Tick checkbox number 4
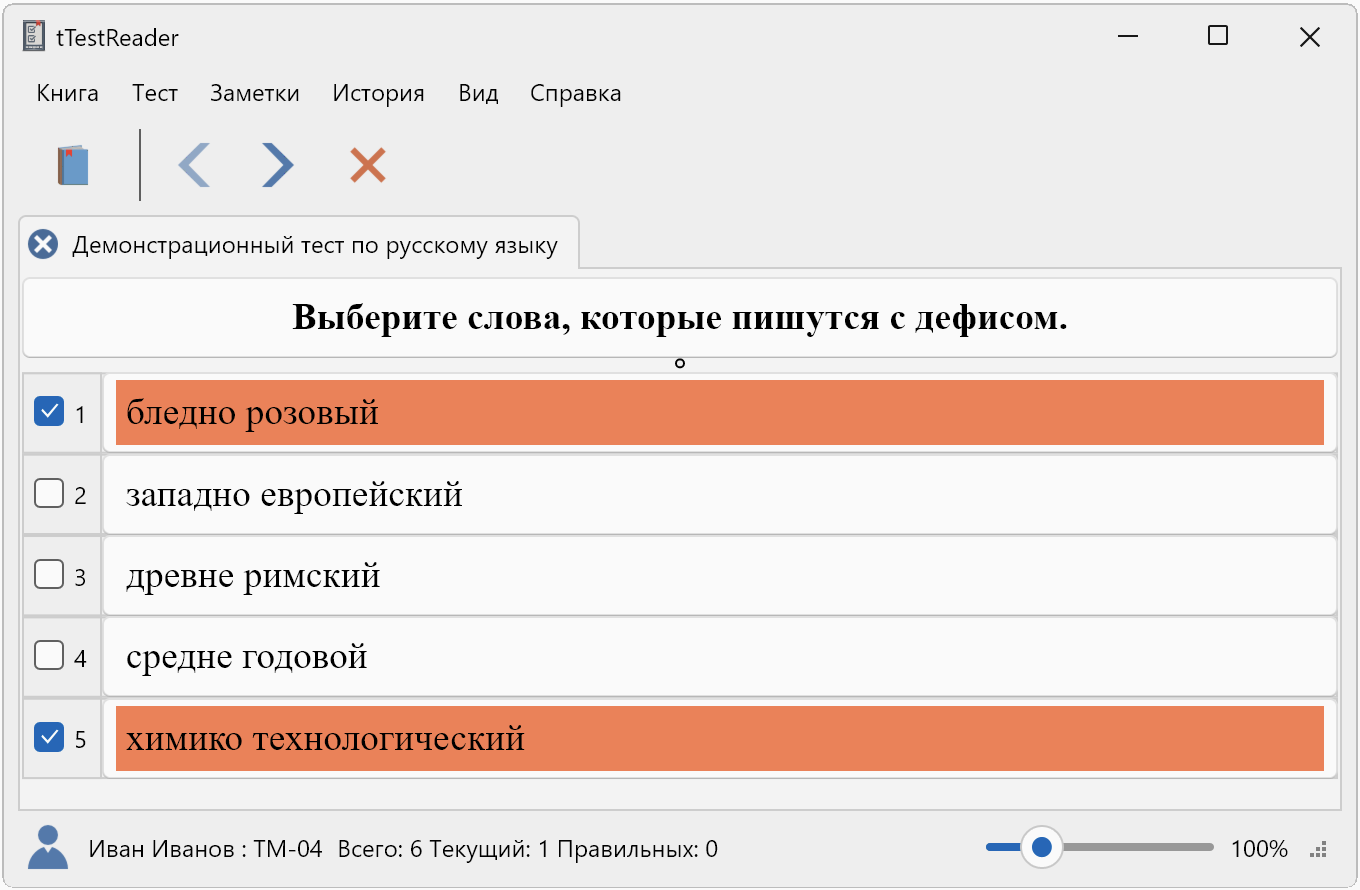This screenshot has width=1360, height=890. (x=49, y=655)
